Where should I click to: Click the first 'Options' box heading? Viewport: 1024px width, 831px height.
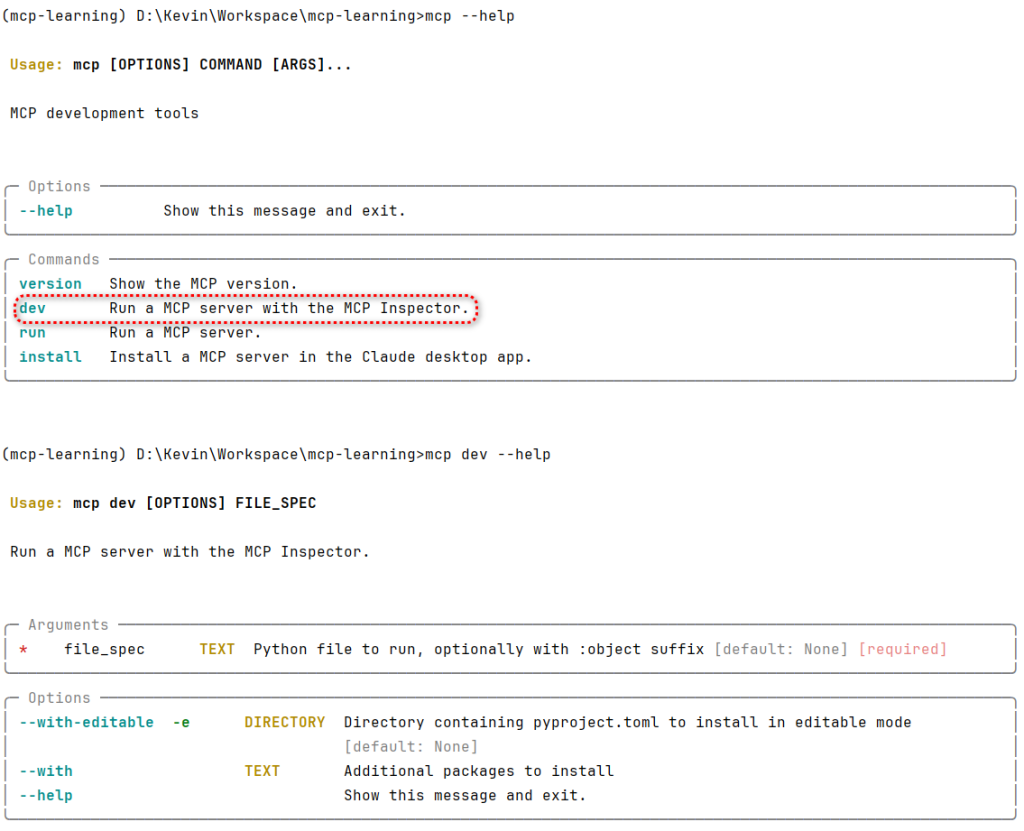(x=59, y=186)
